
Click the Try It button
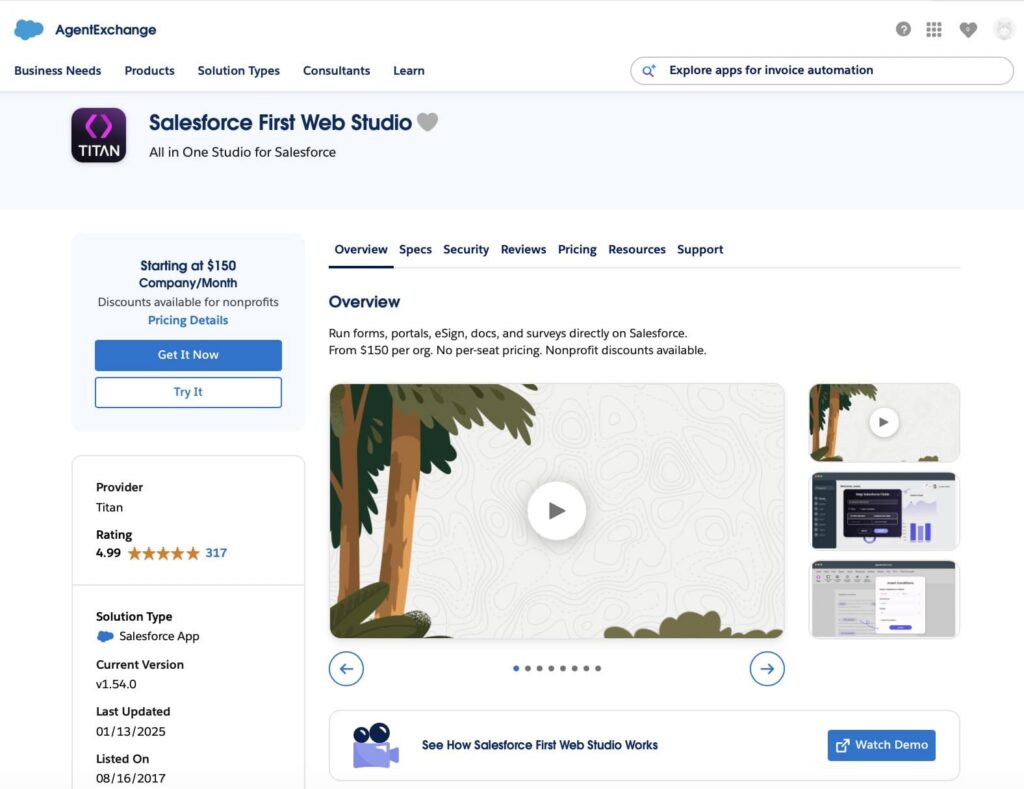click(x=188, y=392)
